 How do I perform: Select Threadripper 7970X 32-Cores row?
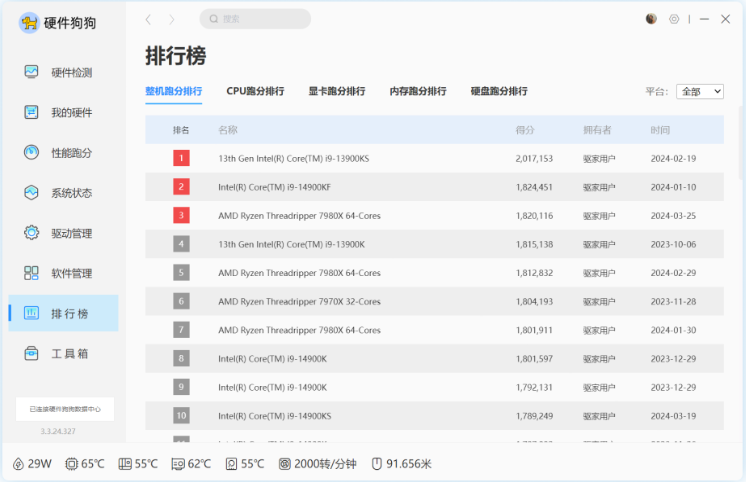[434, 301]
